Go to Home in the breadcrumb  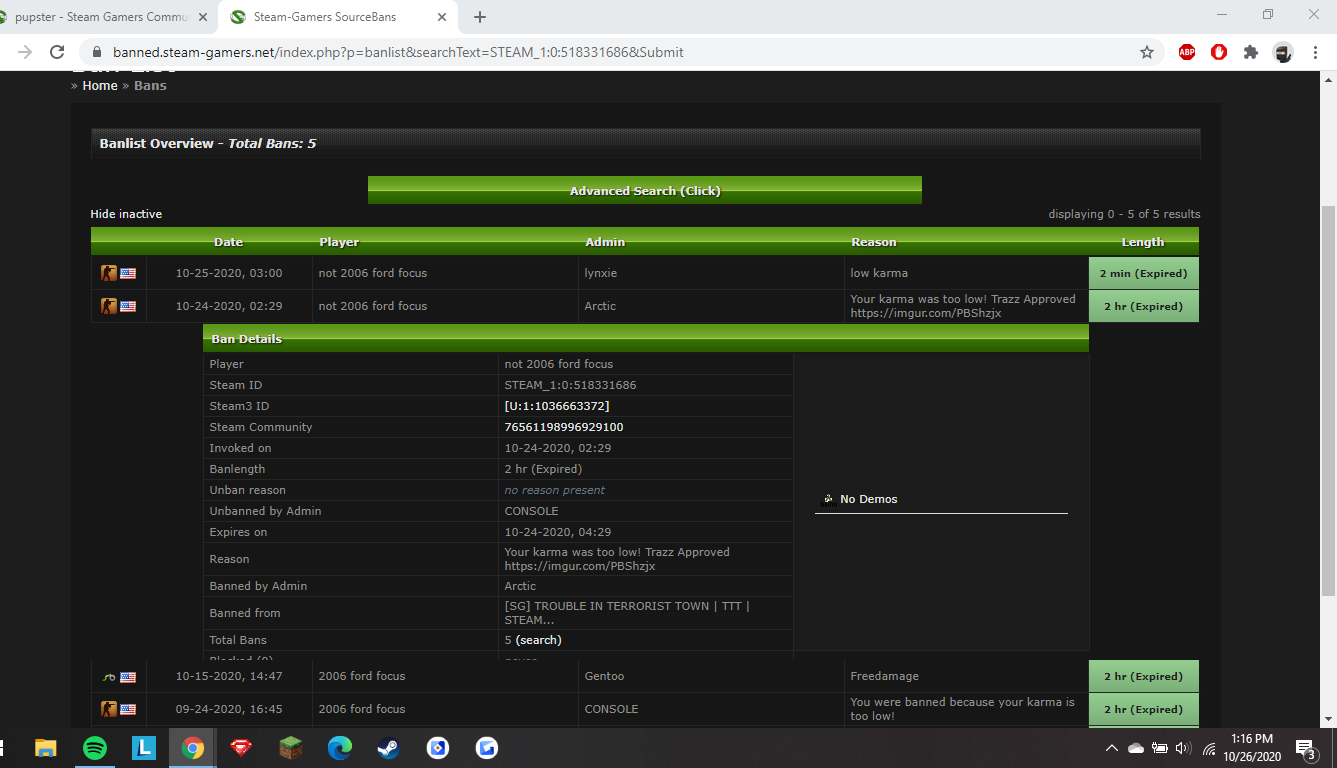100,86
